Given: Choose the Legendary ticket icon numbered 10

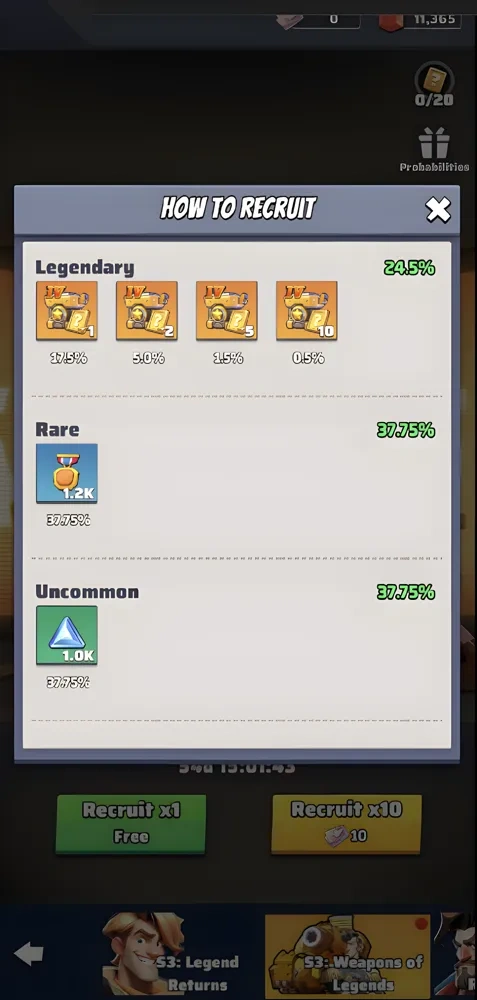Looking at the screenshot, I should click(307, 311).
